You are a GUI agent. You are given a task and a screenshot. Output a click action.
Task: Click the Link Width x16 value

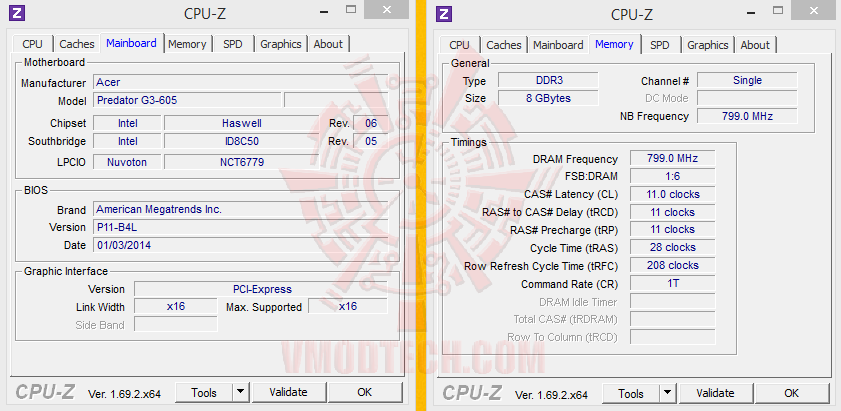coord(176,306)
